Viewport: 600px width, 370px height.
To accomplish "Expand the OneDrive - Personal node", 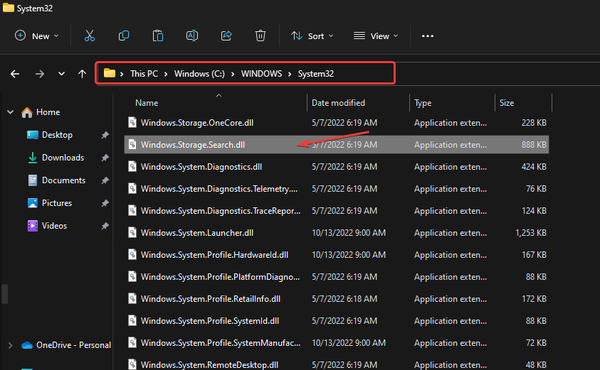I will 10,345.
